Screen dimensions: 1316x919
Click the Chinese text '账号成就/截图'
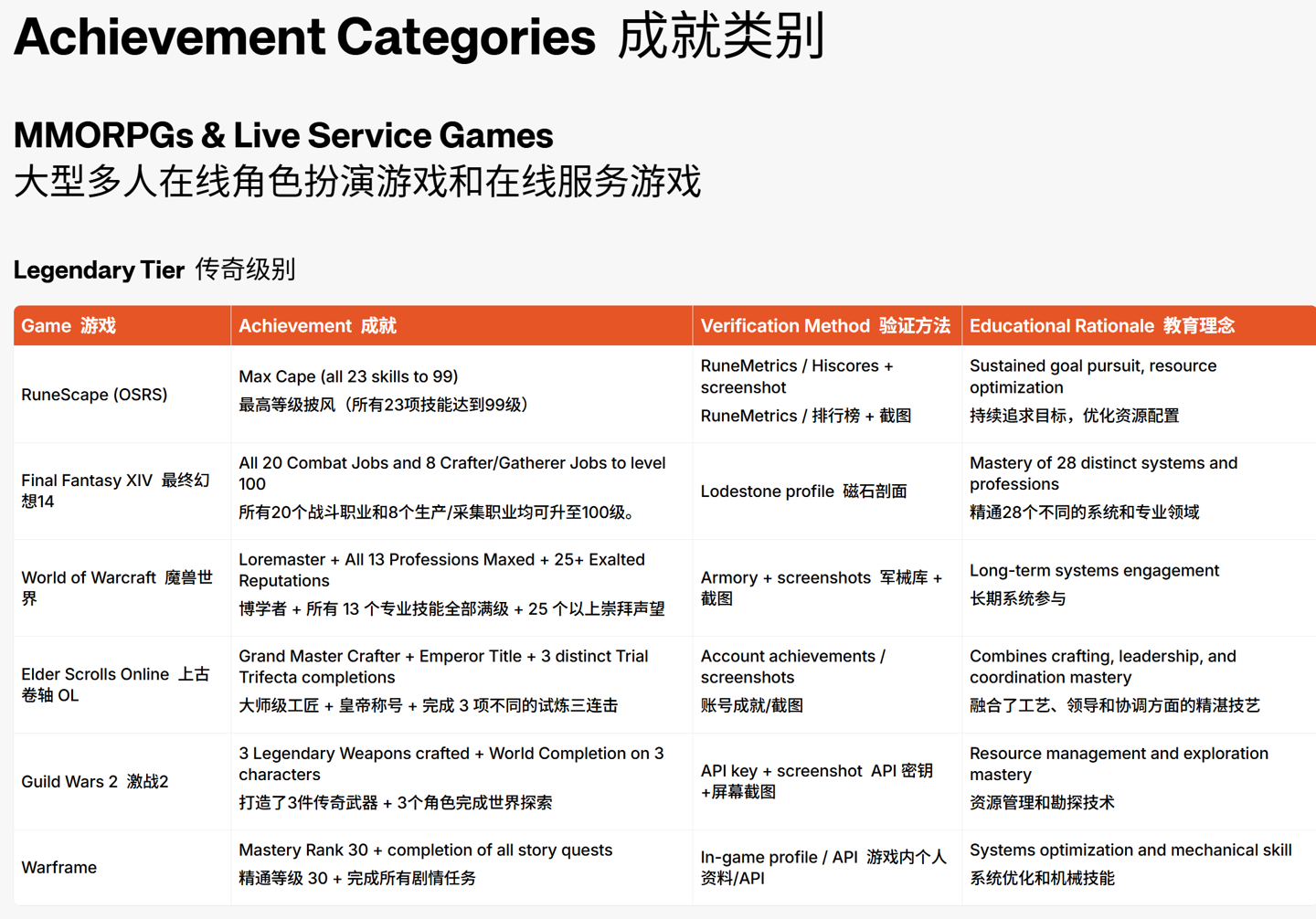tap(751, 705)
